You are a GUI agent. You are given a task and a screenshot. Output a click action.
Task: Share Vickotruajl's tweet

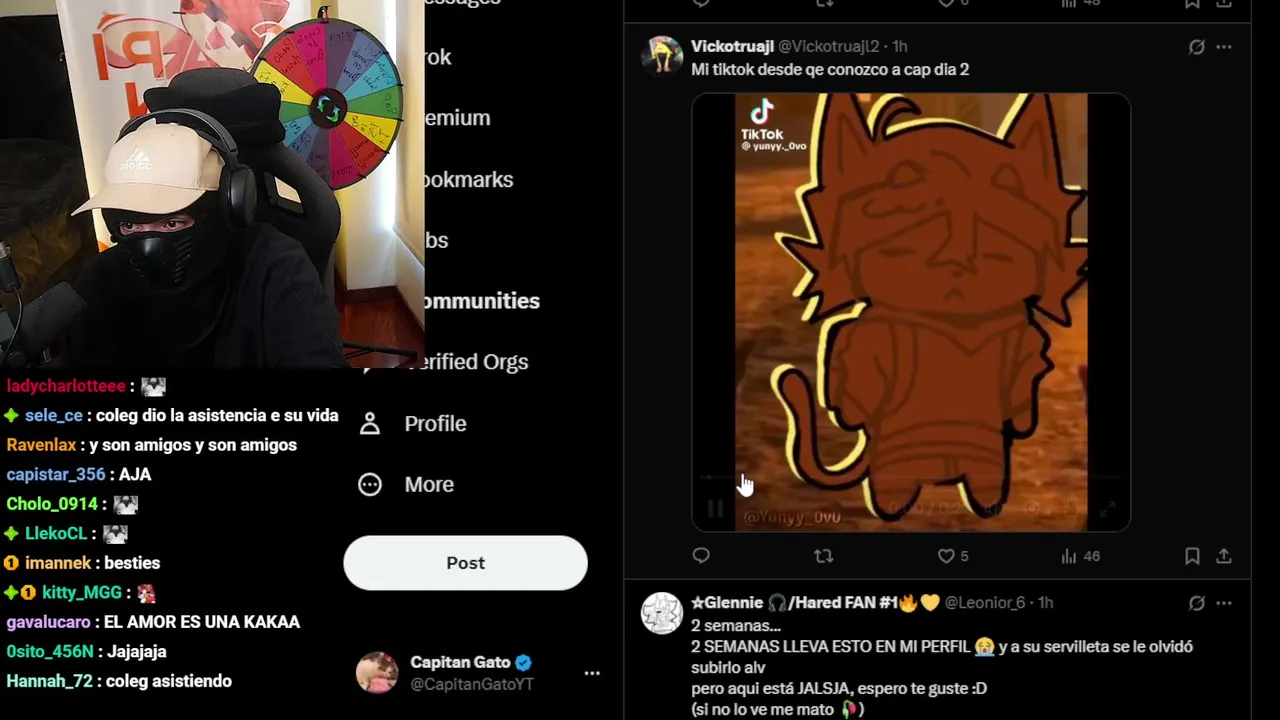[1223, 556]
